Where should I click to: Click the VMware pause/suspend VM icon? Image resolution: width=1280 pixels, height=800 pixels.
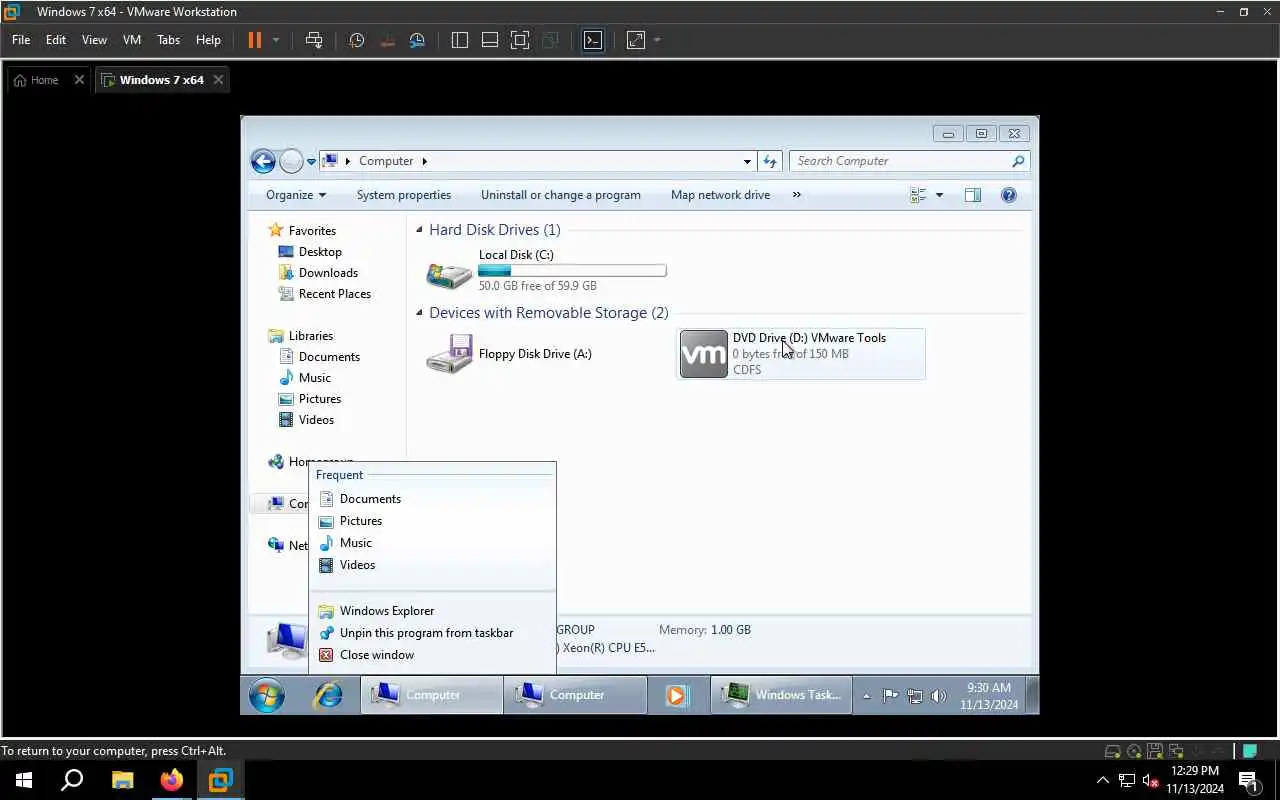254,40
